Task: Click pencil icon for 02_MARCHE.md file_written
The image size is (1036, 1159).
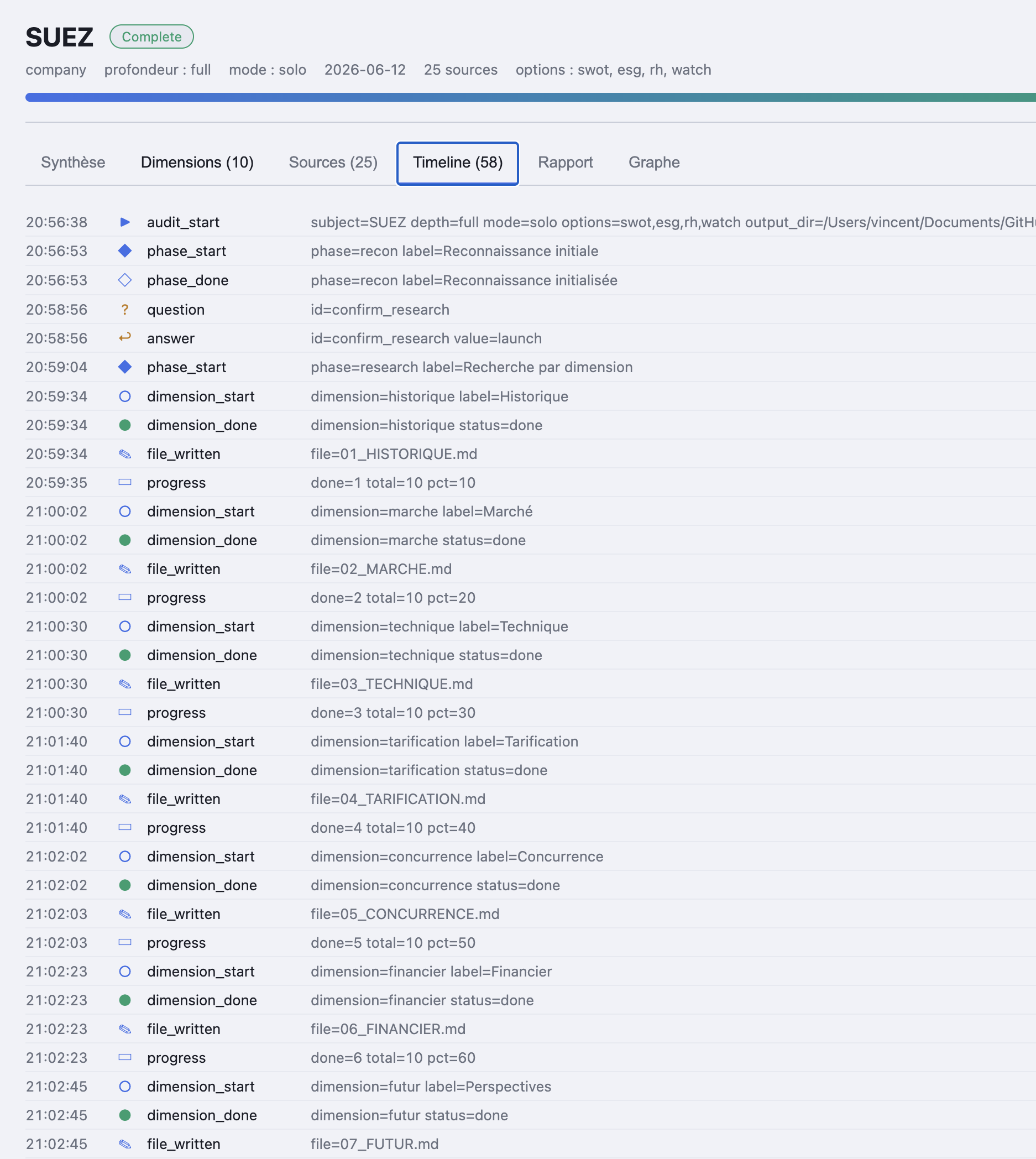Action: [x=125, y=569]
